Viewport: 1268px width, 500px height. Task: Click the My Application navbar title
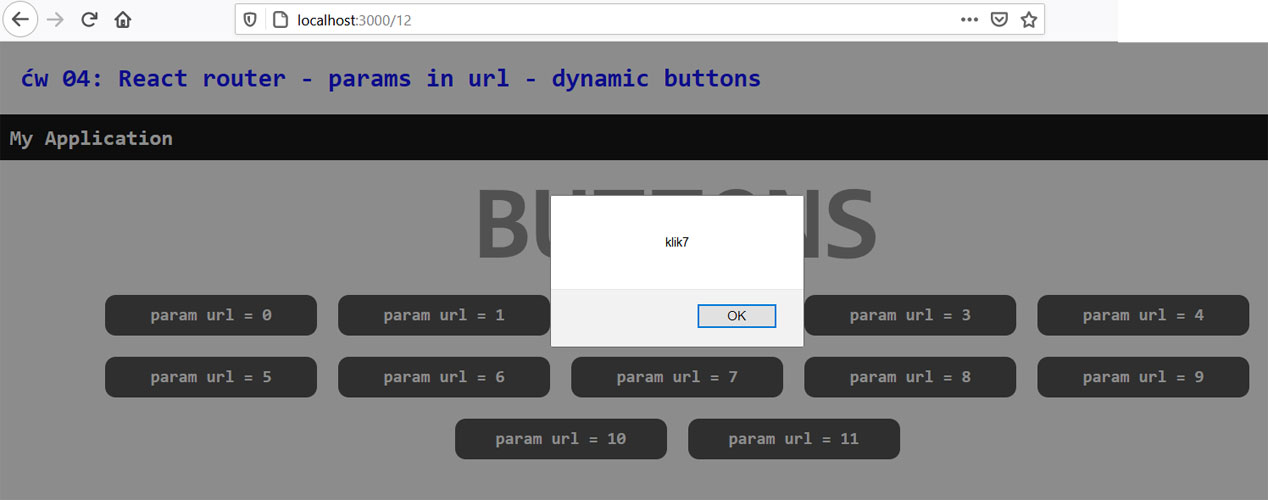click(91, 138)
